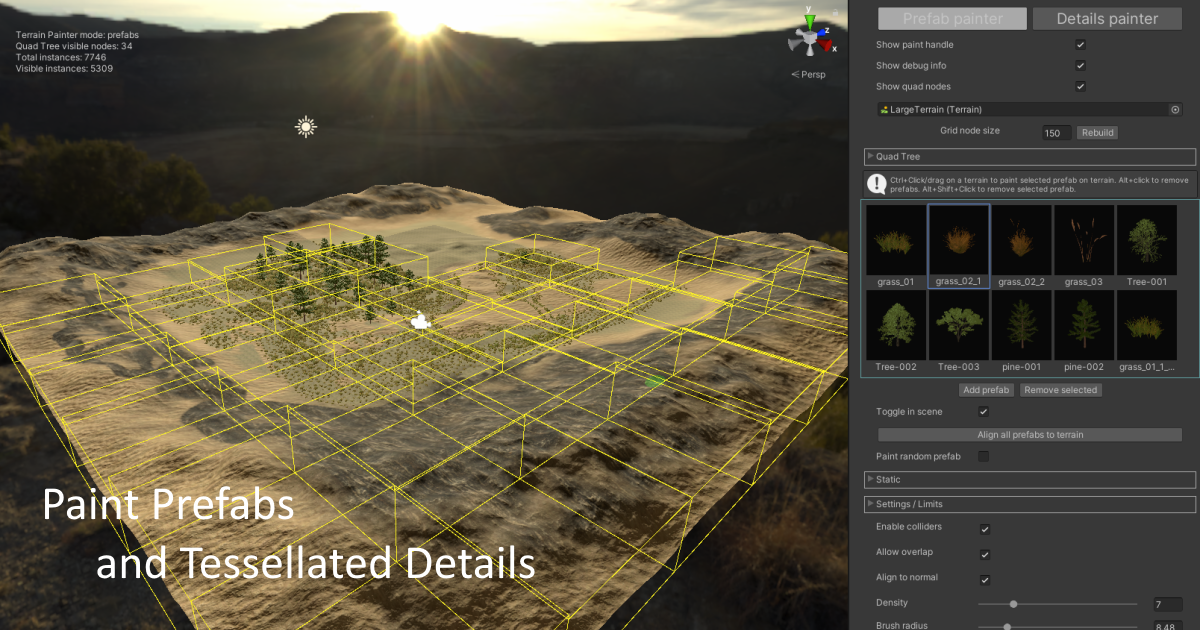Collapse the Settings / Limits foldout
Image resolution: width=1200 pixels, height=630 pixels.
pyautogui.click(x=1030, y=504)
